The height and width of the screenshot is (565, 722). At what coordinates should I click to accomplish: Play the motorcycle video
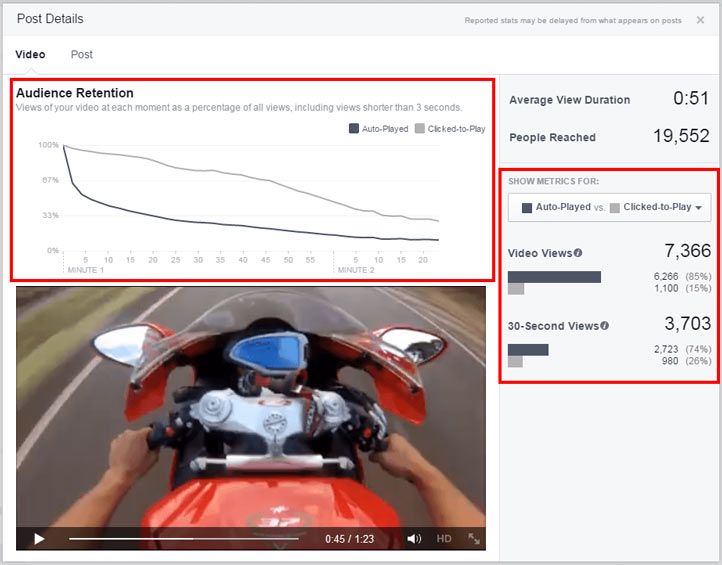click(x=39, y=539)
